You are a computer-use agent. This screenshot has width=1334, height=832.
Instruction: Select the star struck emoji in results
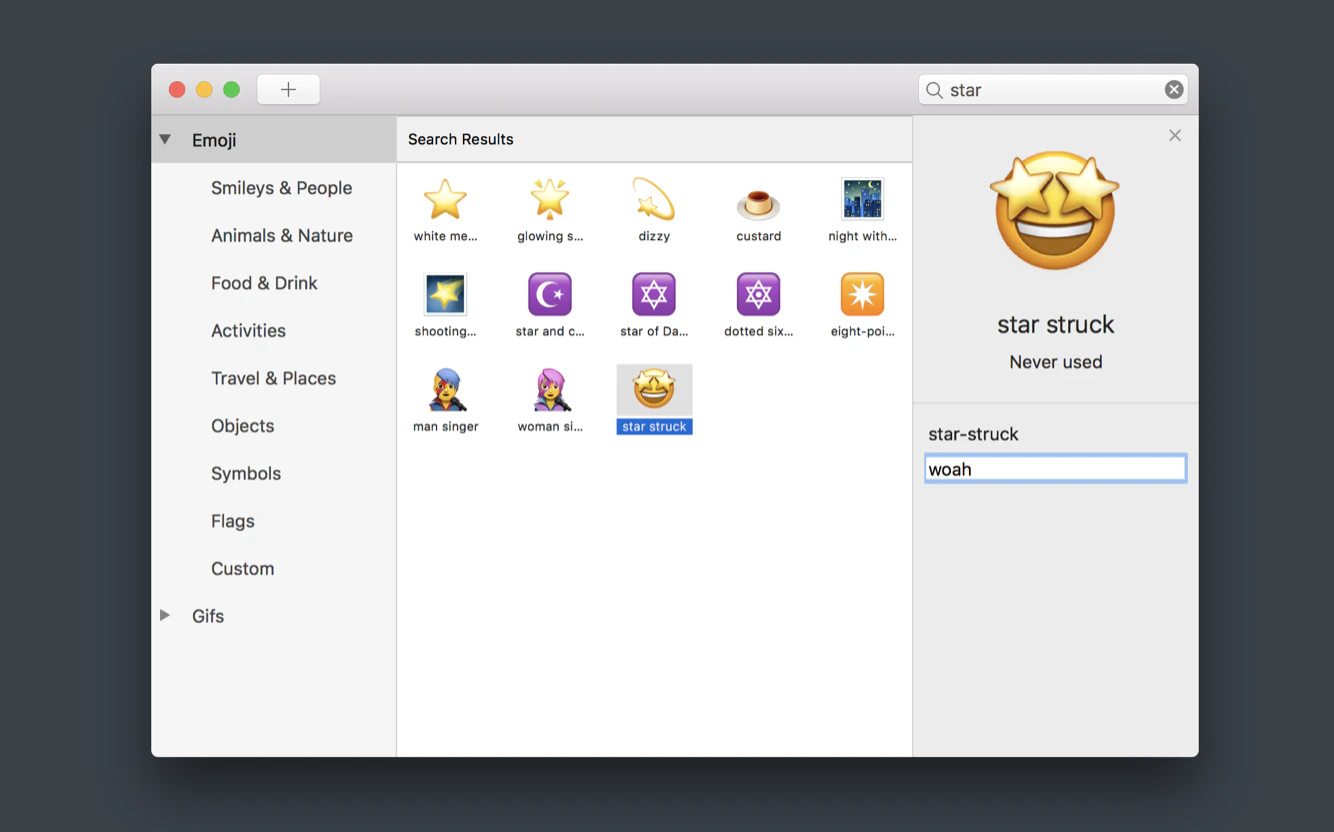click(654, 390)
